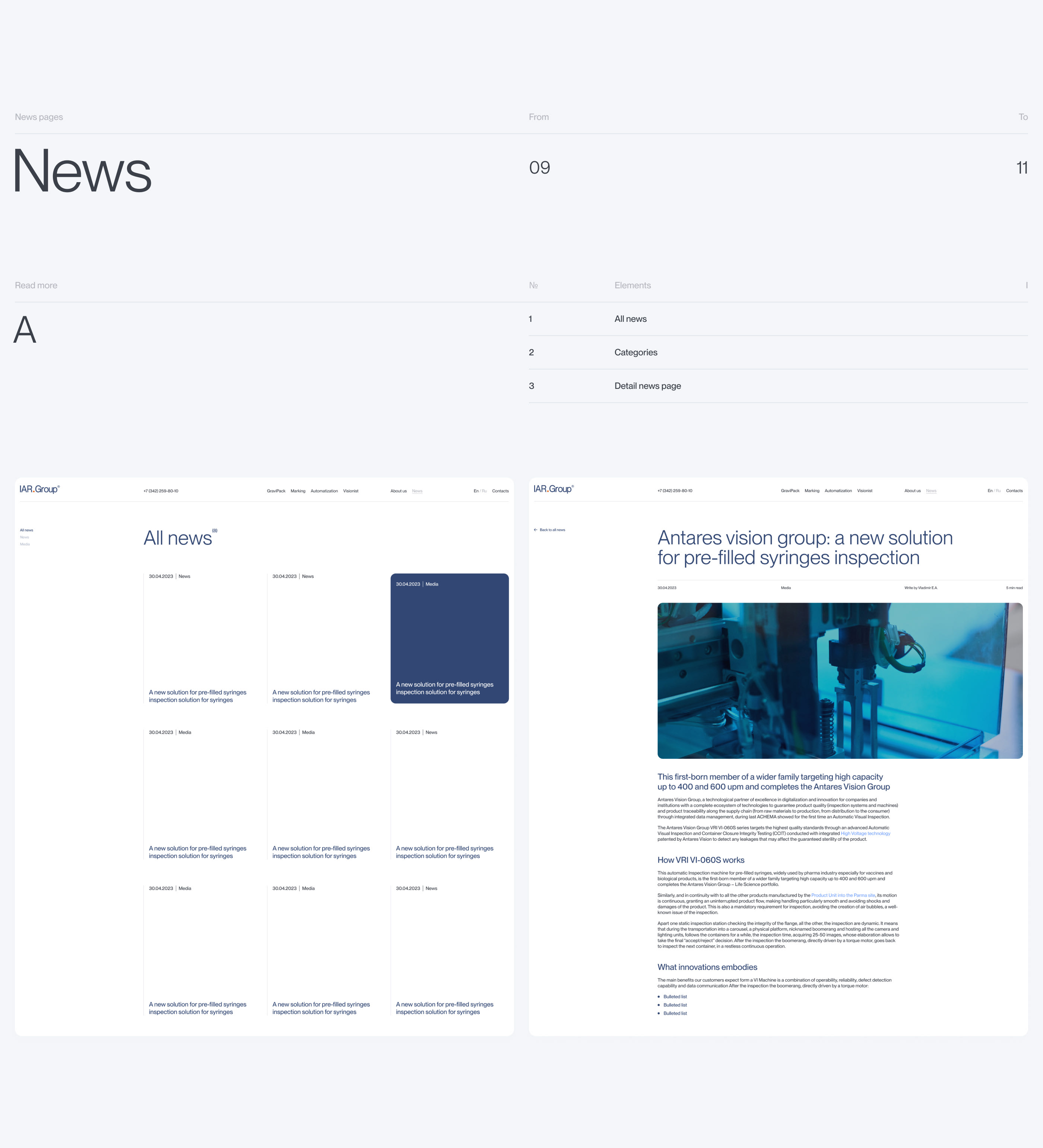The width and height of the screenshot is (1043, 1148).
Task: Select the Media filter in the sidebar
Action: (x=25, y=544)
